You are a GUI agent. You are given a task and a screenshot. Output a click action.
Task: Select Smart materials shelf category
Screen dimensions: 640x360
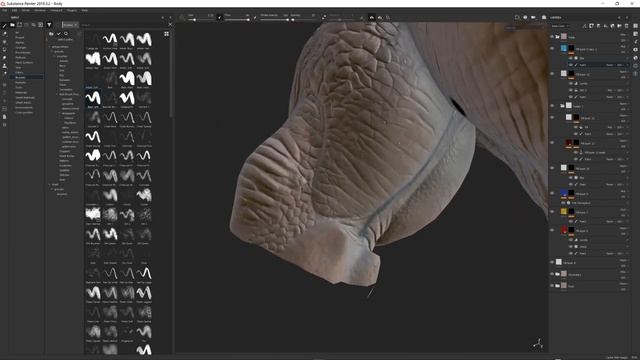point(25,98)
